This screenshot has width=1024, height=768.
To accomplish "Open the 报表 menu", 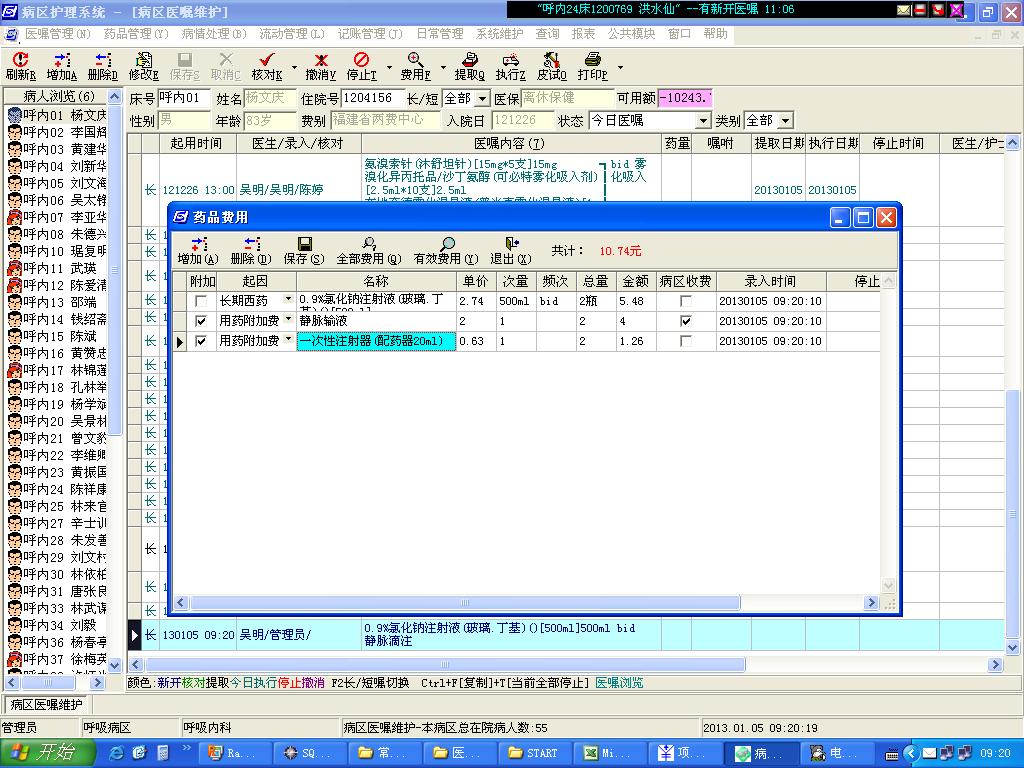I will pos(583,34).
